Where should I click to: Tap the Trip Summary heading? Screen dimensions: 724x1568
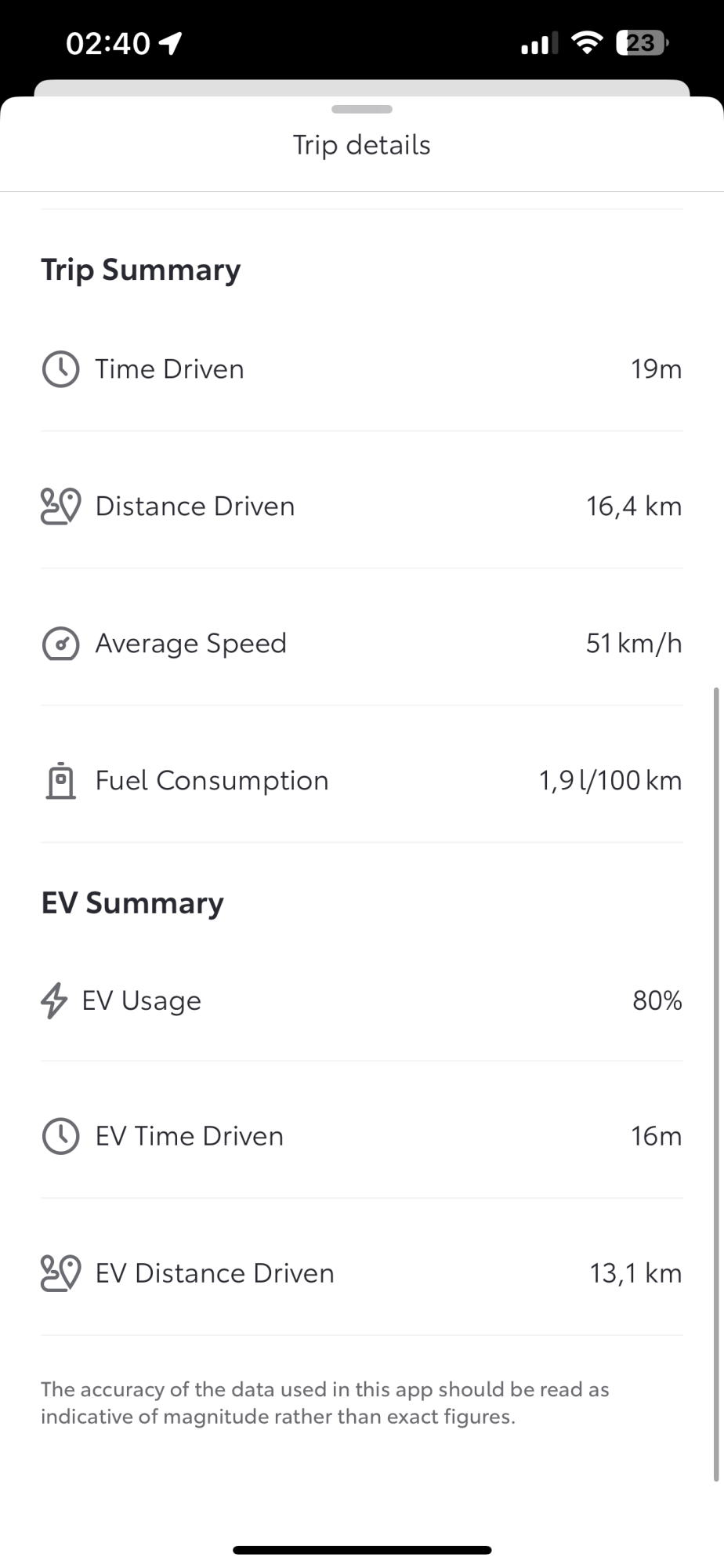[141, 270]
